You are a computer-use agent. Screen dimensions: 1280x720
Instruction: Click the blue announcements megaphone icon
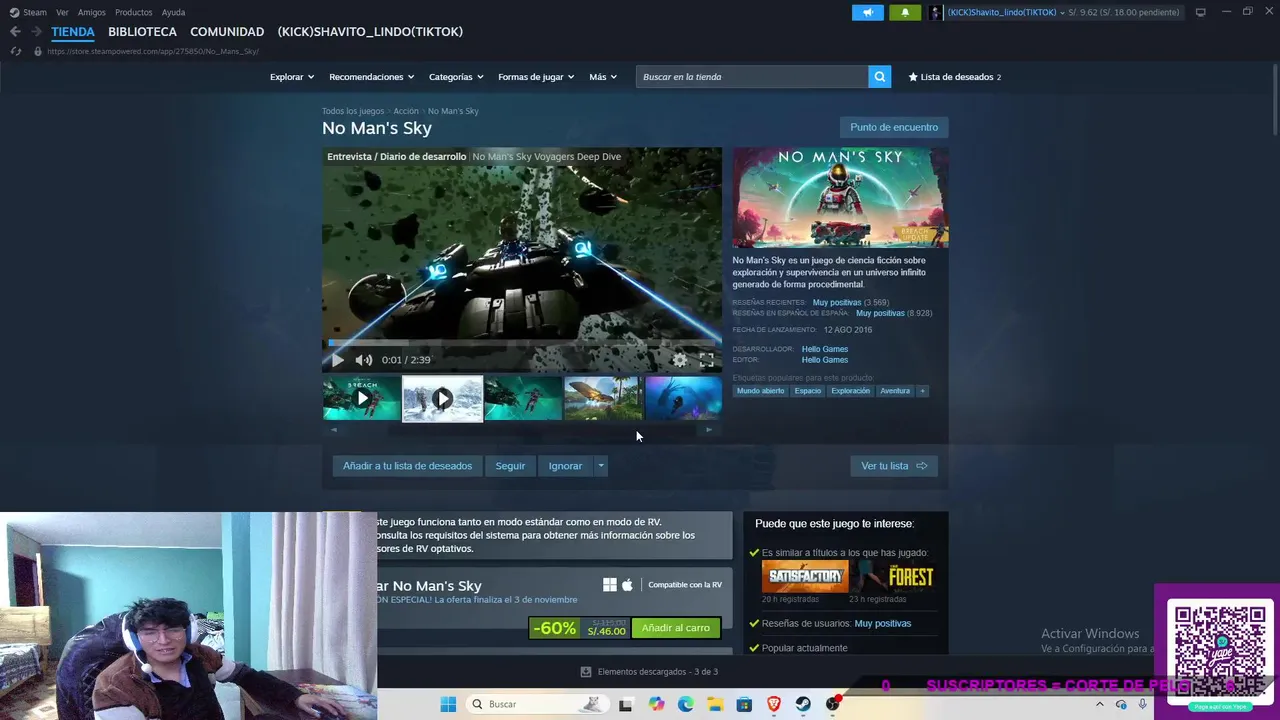click(868, 12)
